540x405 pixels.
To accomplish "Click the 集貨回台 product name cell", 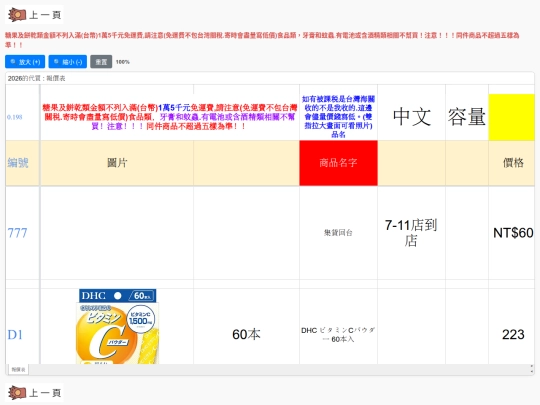I will 338,233.
